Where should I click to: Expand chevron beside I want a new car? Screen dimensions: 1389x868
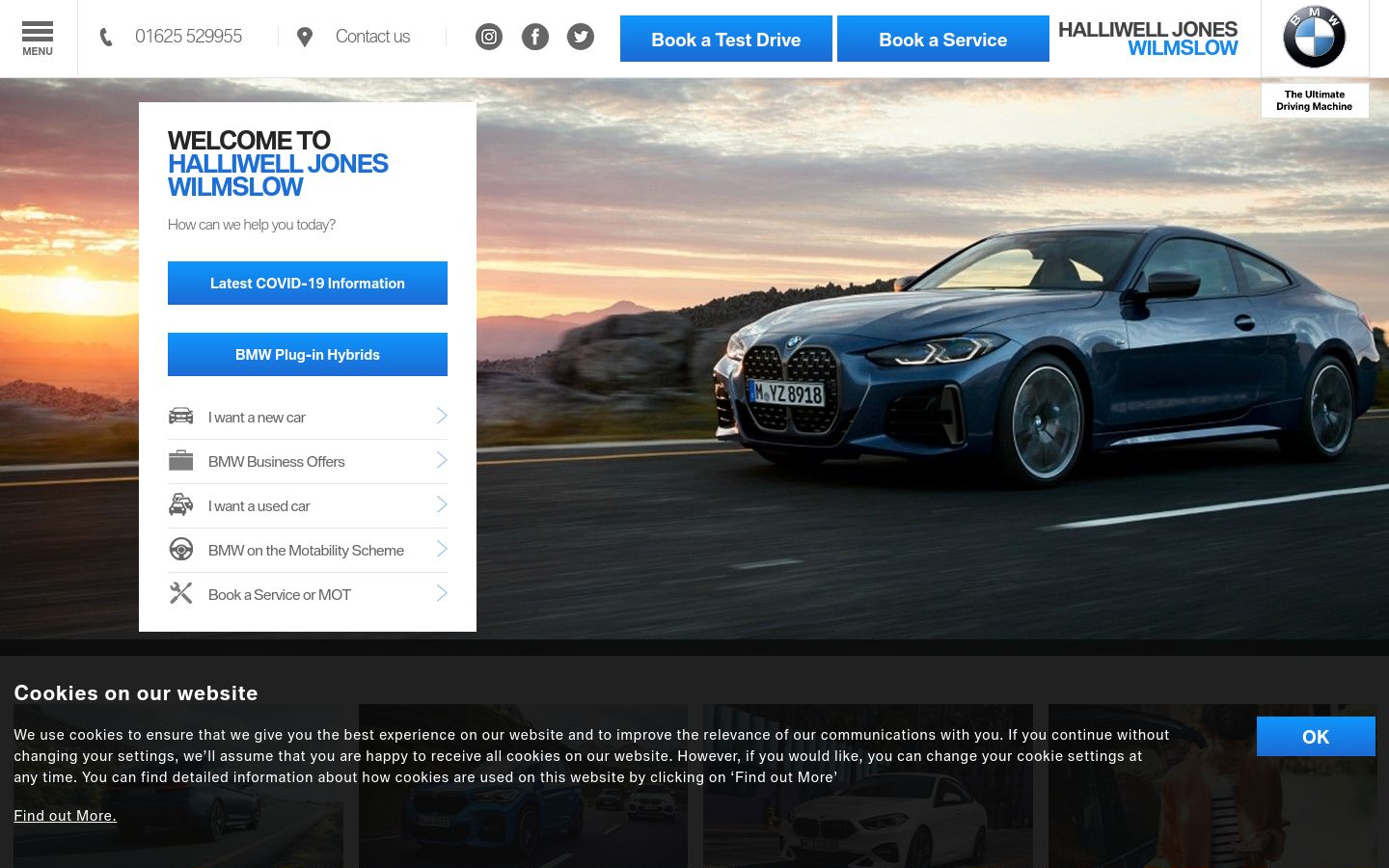(x=442, y=416)
